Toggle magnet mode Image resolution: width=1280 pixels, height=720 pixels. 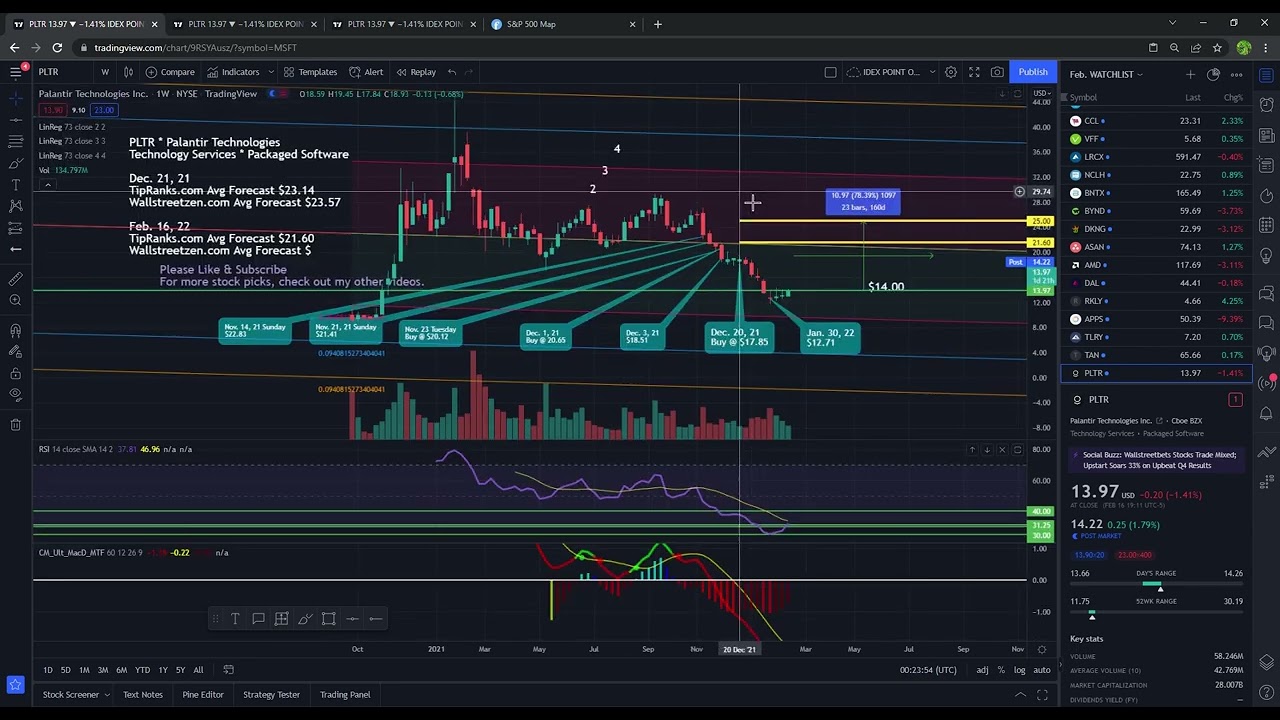[15, 331]
